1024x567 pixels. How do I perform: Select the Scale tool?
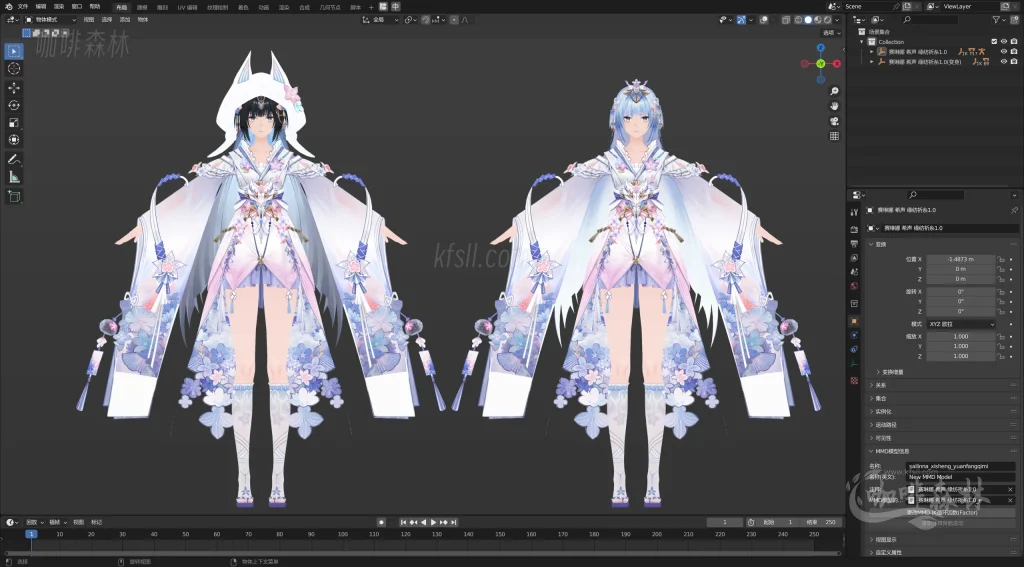tap(14, 123)
